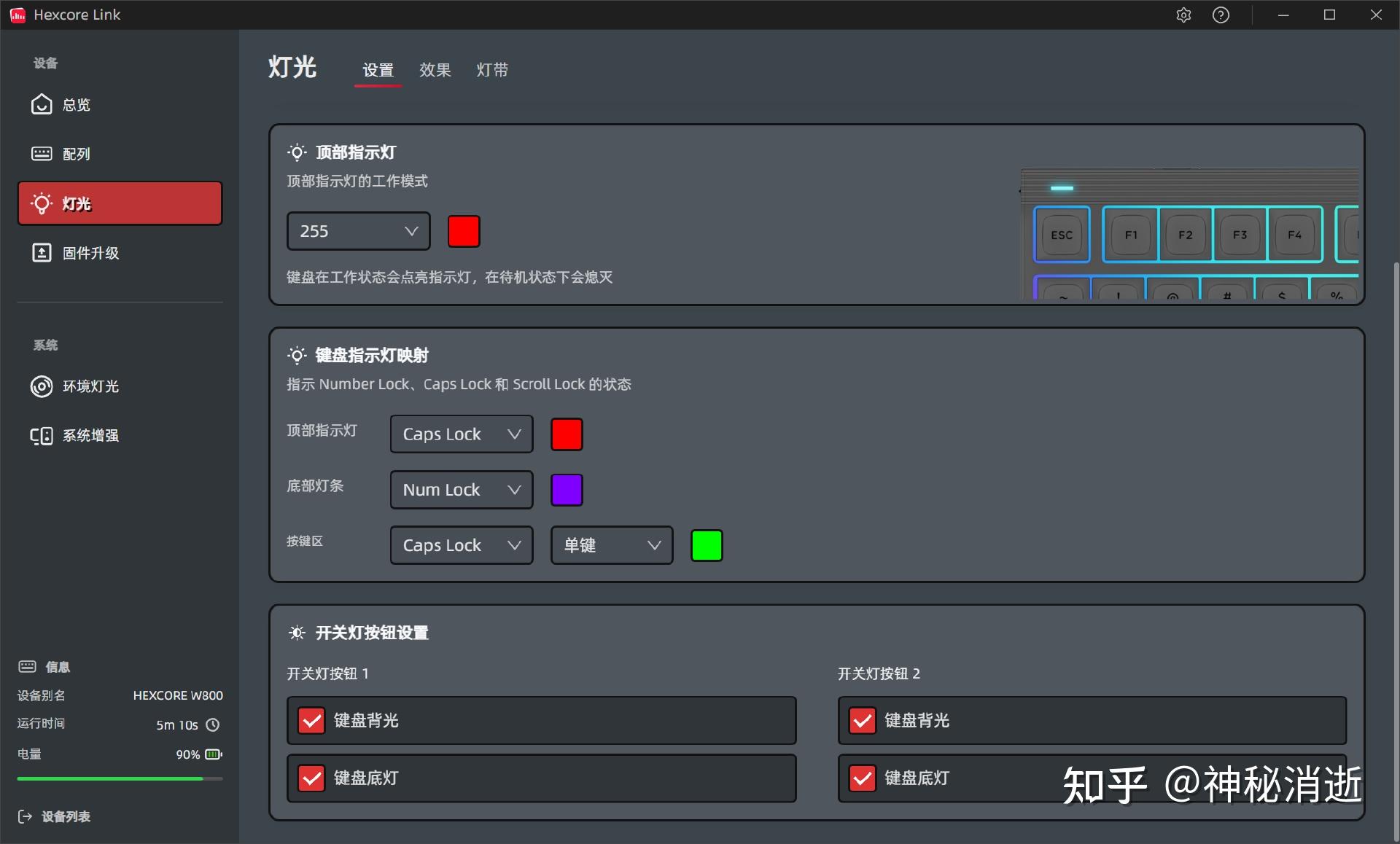Open the help question mark icon
Screen dimensions: 1400x844
coord(1221,15)
